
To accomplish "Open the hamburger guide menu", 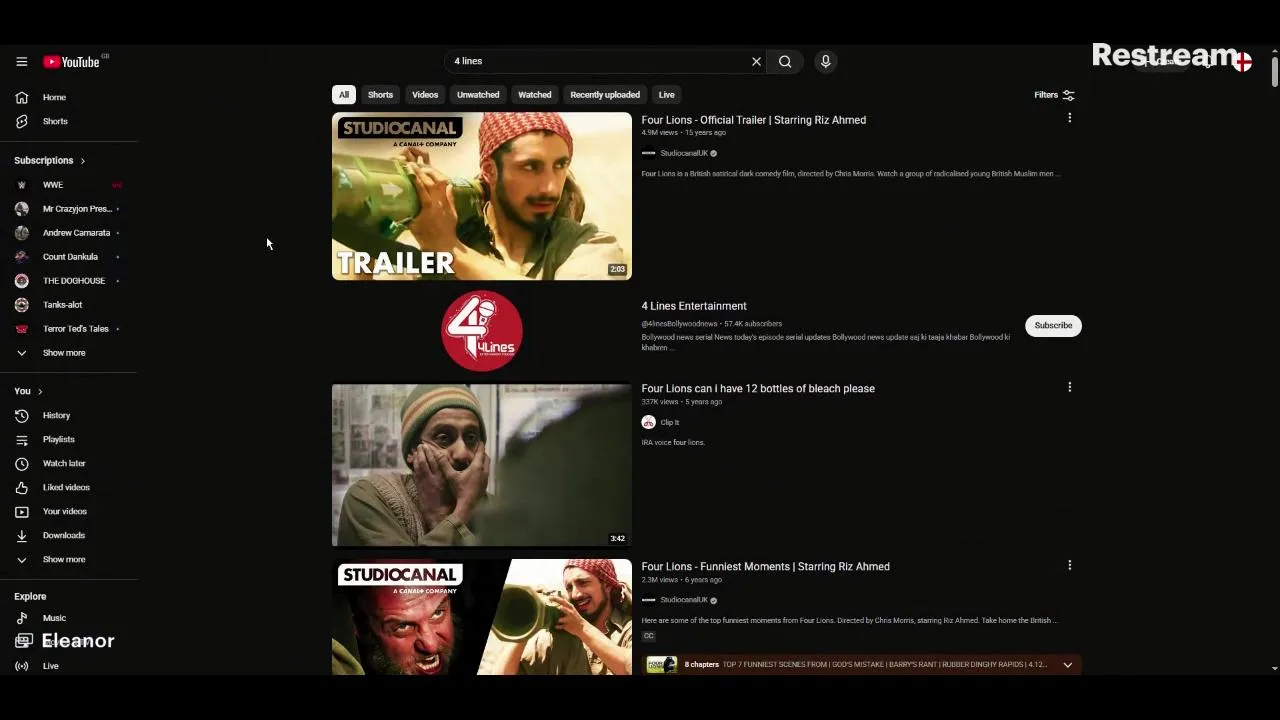I will tap(21, 62).
